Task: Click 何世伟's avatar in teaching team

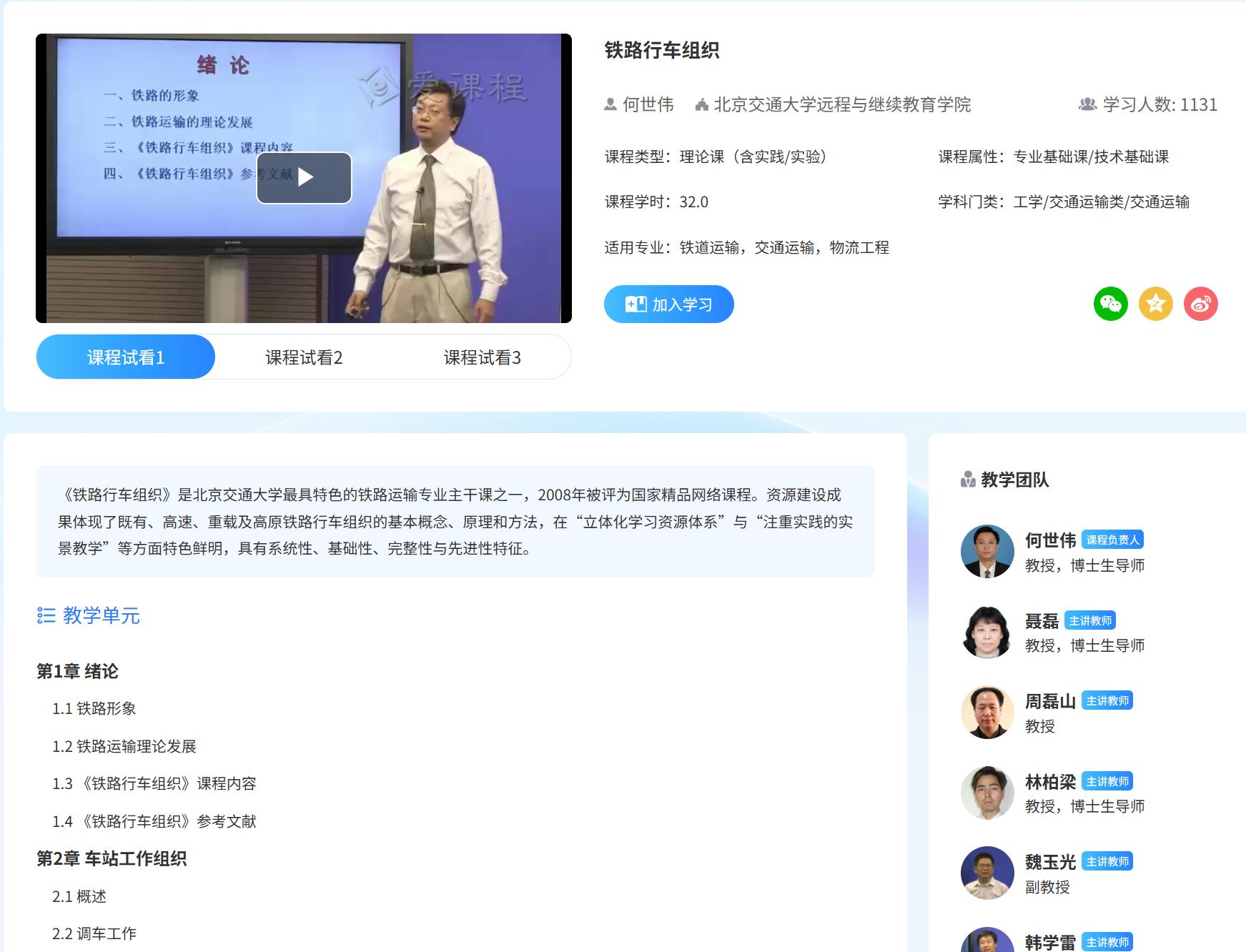Action: 987,551
